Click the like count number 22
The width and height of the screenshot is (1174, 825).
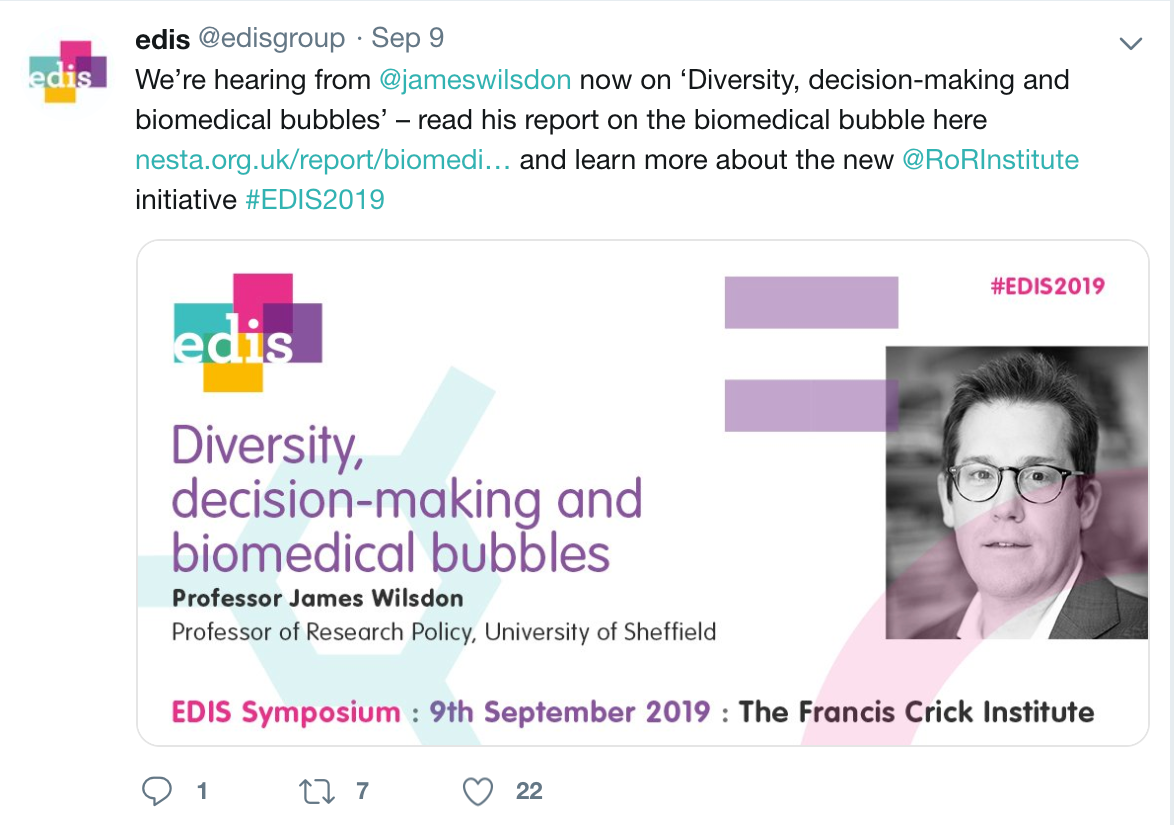coord(529,792)
